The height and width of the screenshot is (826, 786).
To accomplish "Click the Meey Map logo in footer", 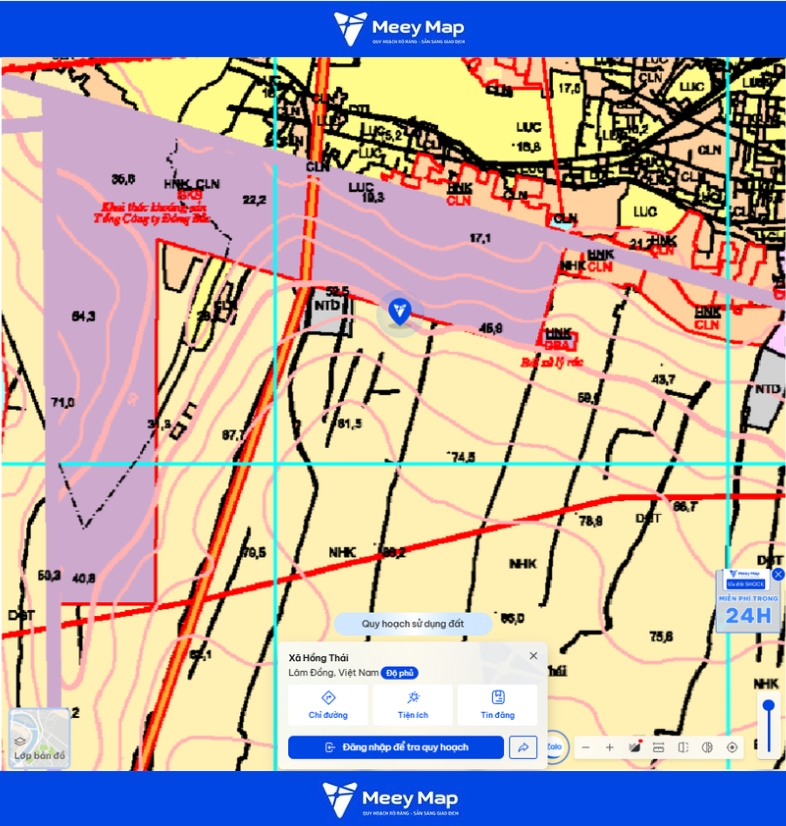I will click(391, 799).
